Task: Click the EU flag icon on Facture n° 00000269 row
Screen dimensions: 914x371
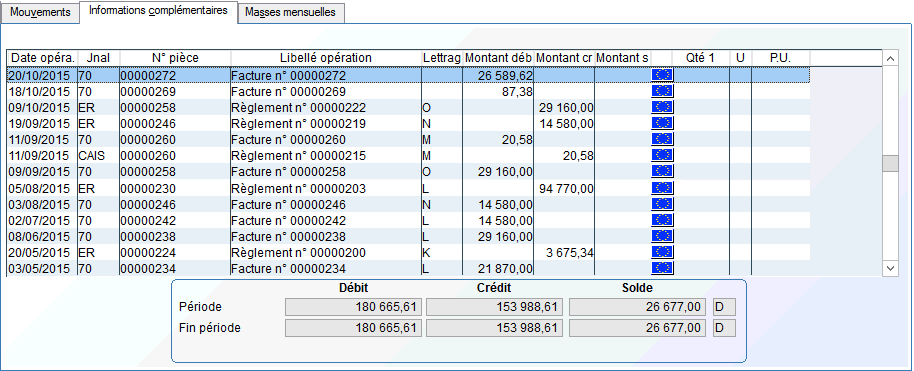Action: (x=662, y=91)
